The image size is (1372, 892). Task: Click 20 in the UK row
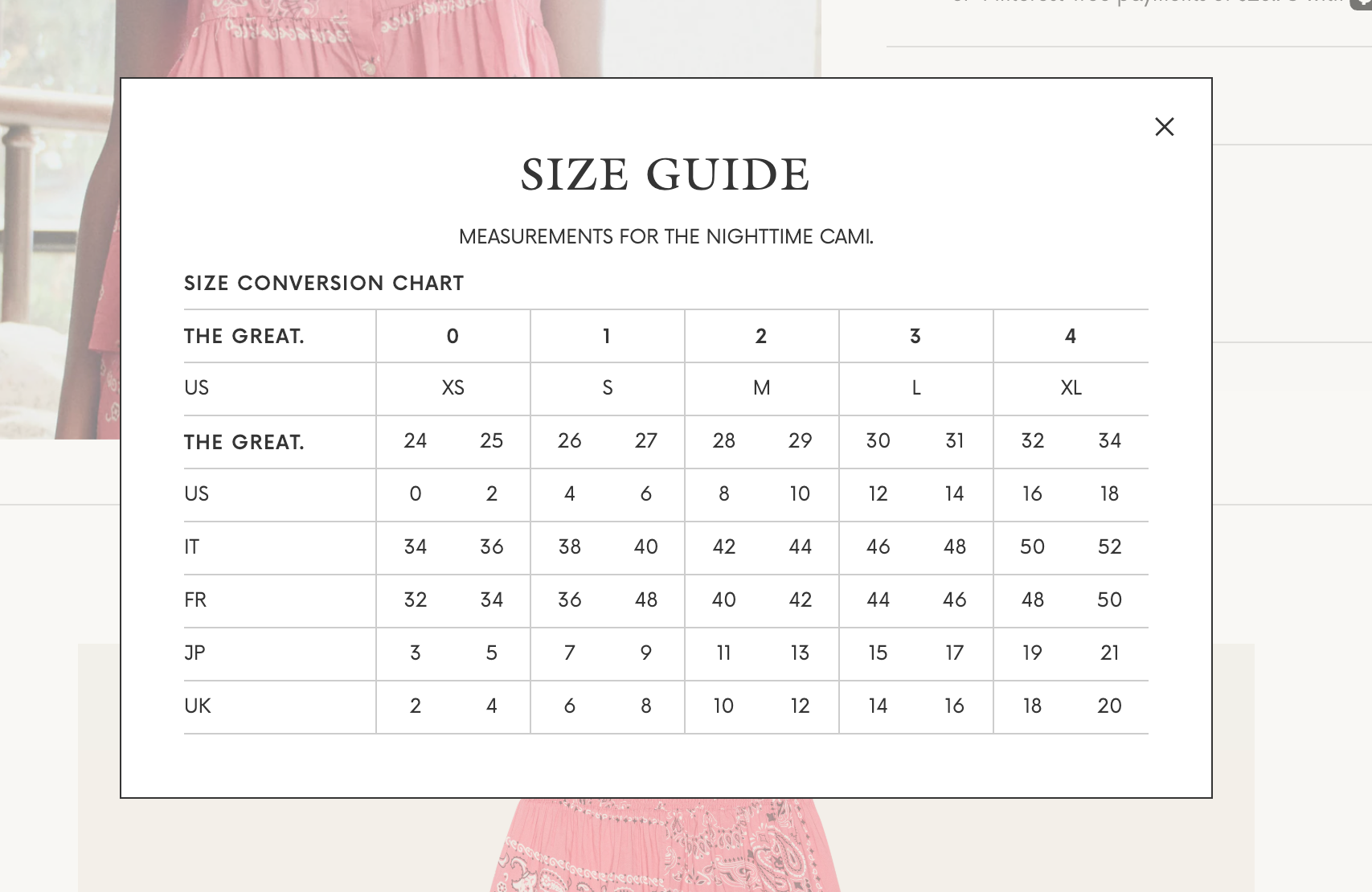[x=1109, y=706]
